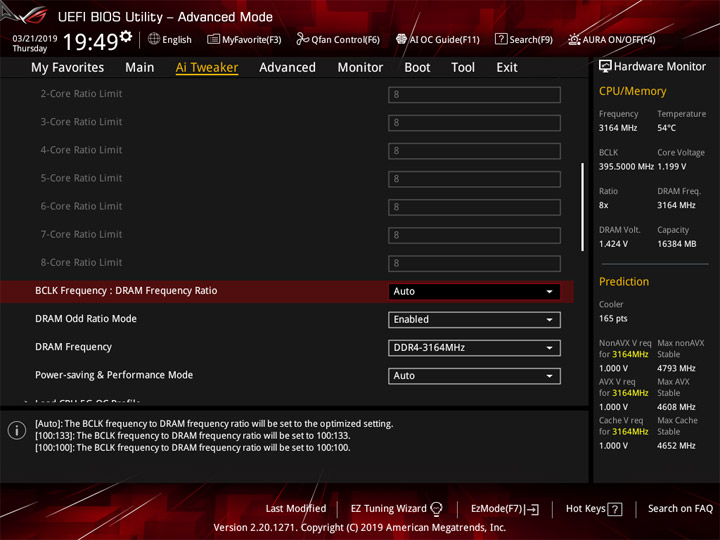Click the CPU/Memory section heading
Image resolution: width=720 pixels, height=540 pixels.
[x=632, y=91]
